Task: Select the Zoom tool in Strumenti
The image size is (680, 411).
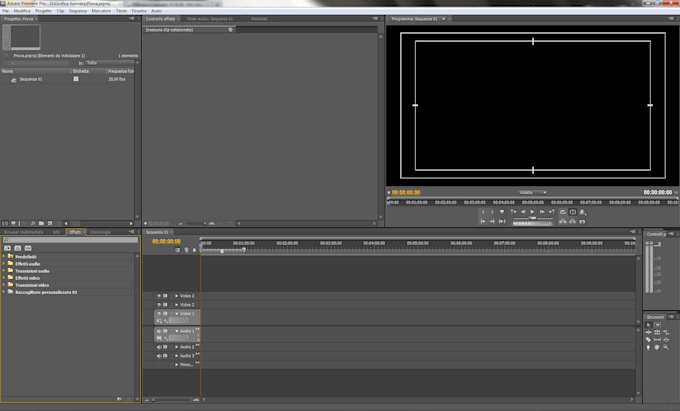Action: [x=666, y=347]
